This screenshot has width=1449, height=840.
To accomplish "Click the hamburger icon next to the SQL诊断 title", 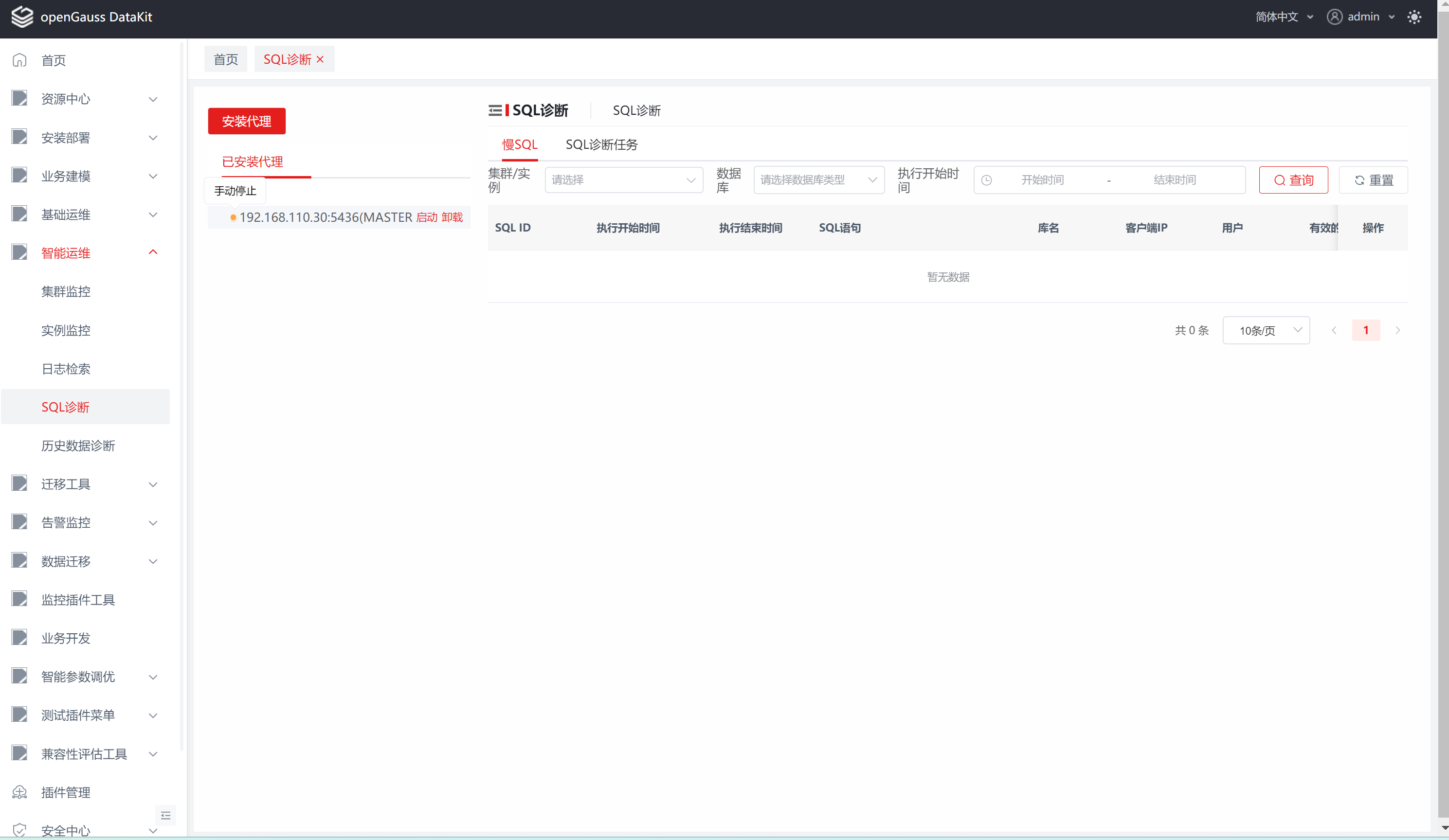I will (x=494, y=110).
